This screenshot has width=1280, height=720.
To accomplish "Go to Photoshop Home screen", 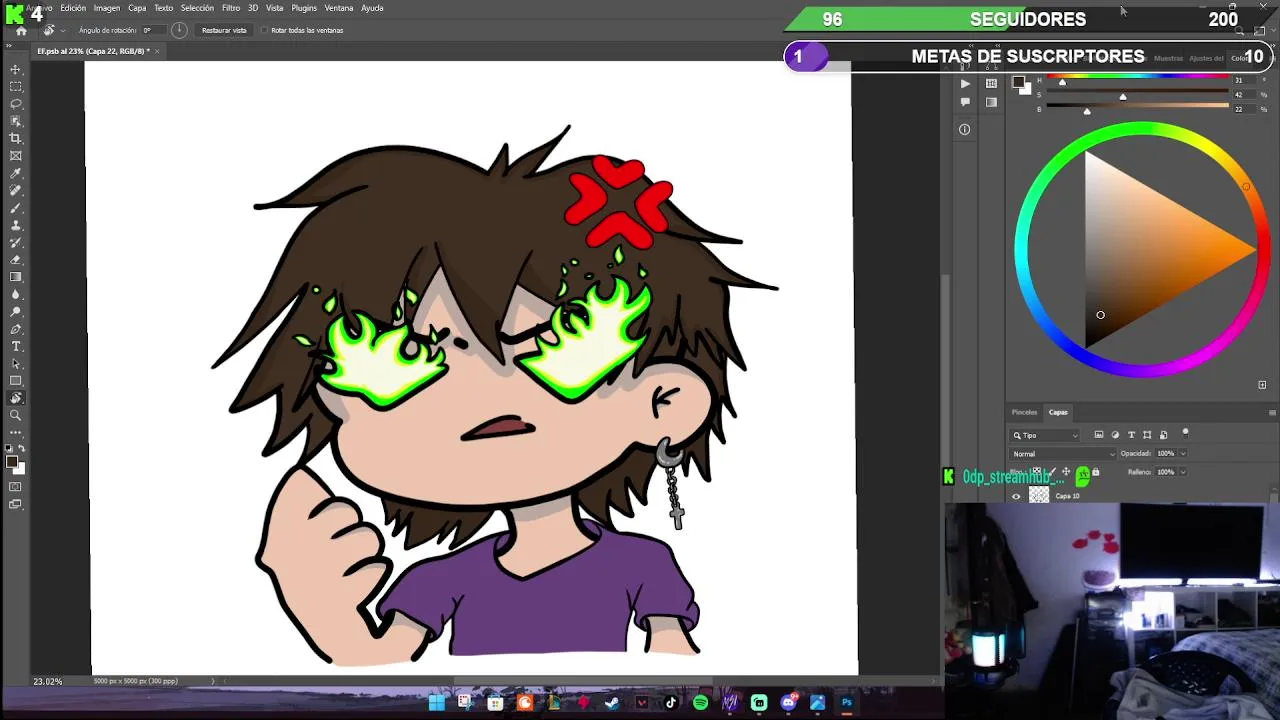I will (21, 31).
